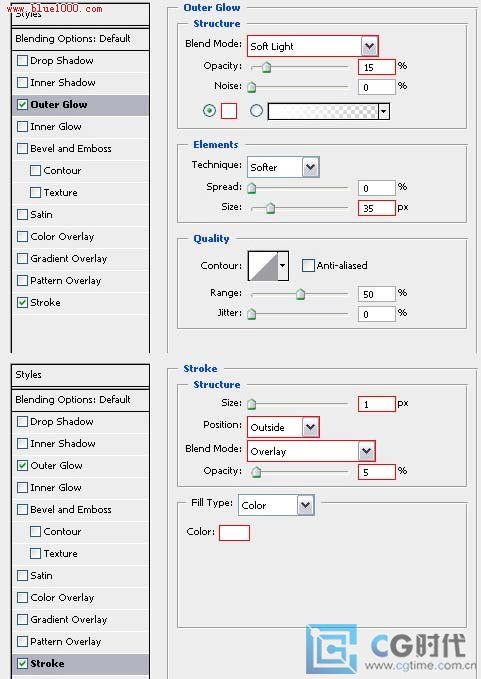Adjust the Jitter slider handle
Viewport: 481px width, 679px height.
click(252, 314)
